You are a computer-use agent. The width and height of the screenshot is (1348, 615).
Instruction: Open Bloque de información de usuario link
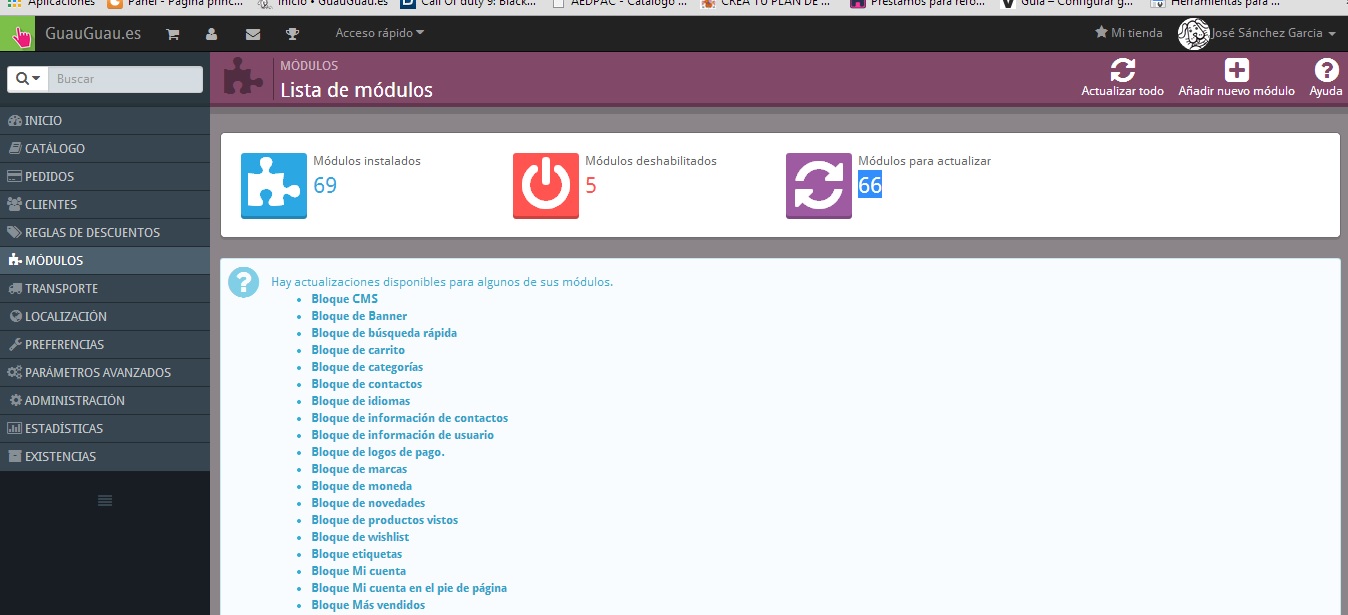pos(402,435)
